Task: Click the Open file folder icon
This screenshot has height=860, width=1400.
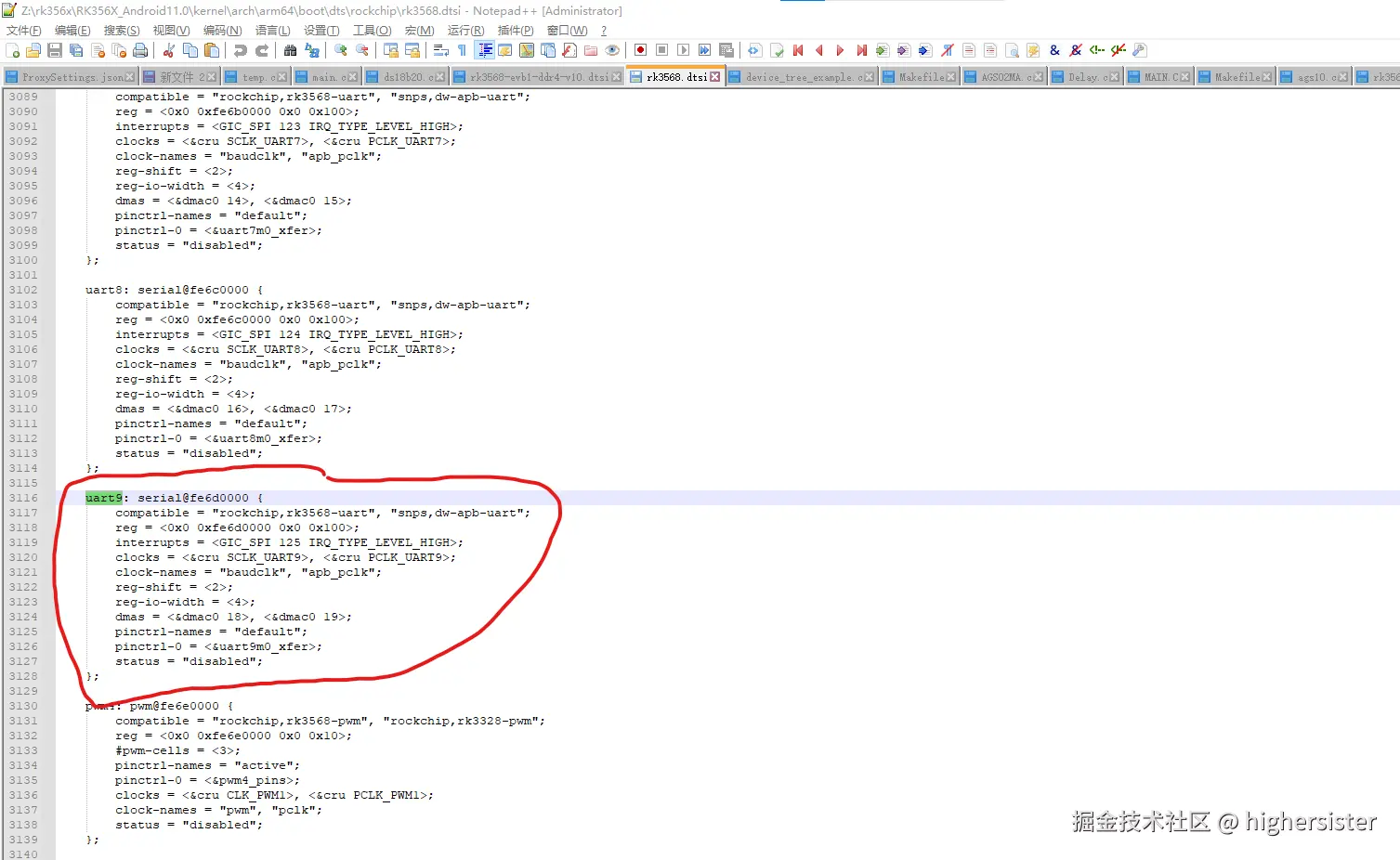Action: pos(33,50)
